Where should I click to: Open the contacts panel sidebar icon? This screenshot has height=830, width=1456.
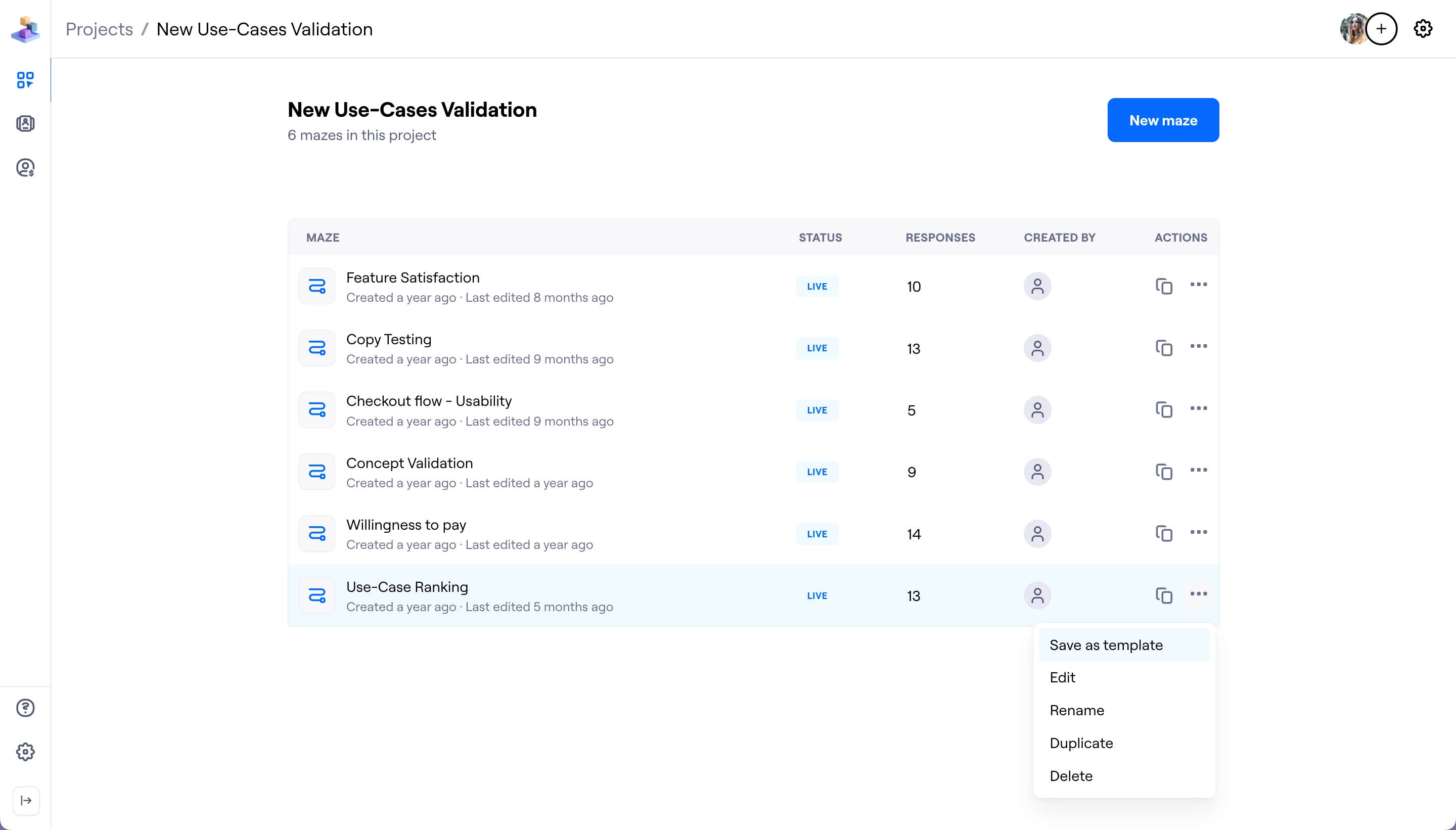click(25, 124)
